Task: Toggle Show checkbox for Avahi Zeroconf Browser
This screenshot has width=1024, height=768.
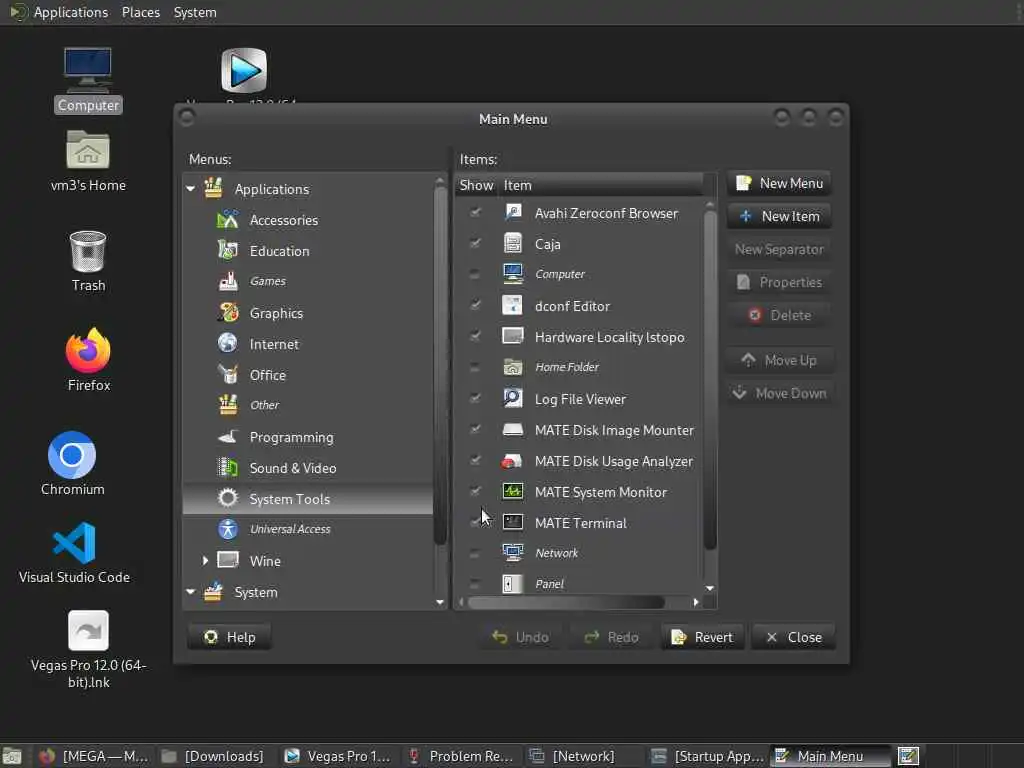Action: [475, 212]
